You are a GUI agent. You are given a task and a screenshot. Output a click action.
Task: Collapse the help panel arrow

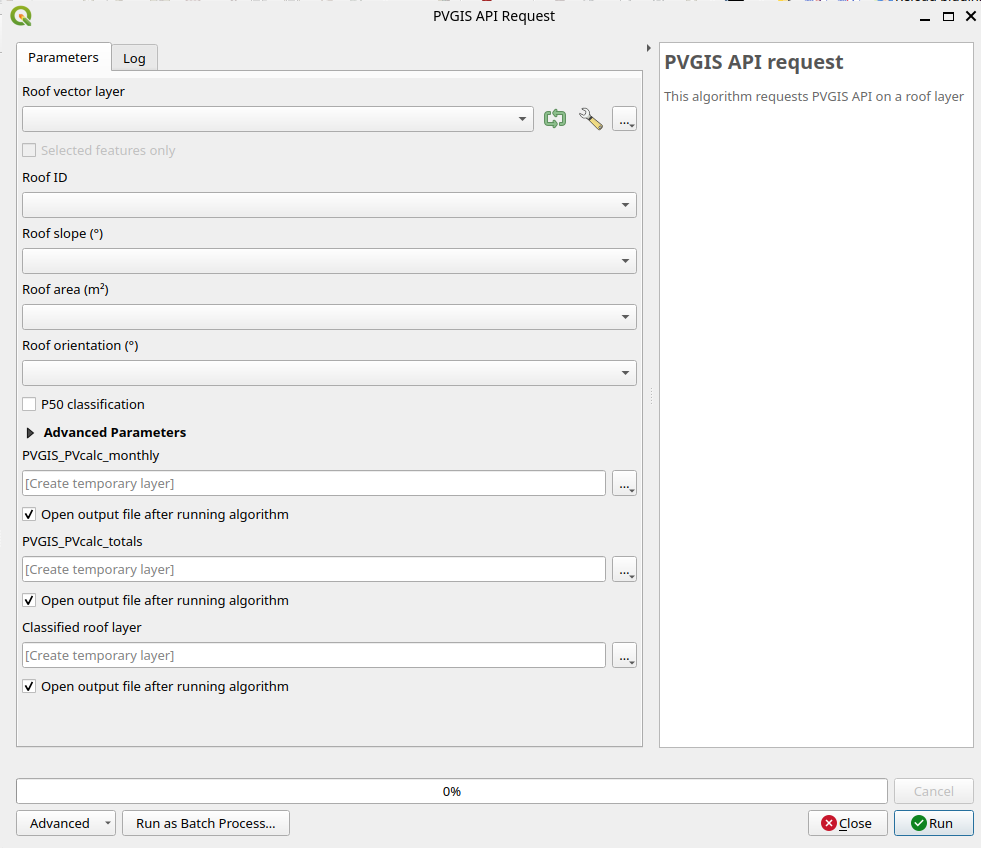pos(650,48)
